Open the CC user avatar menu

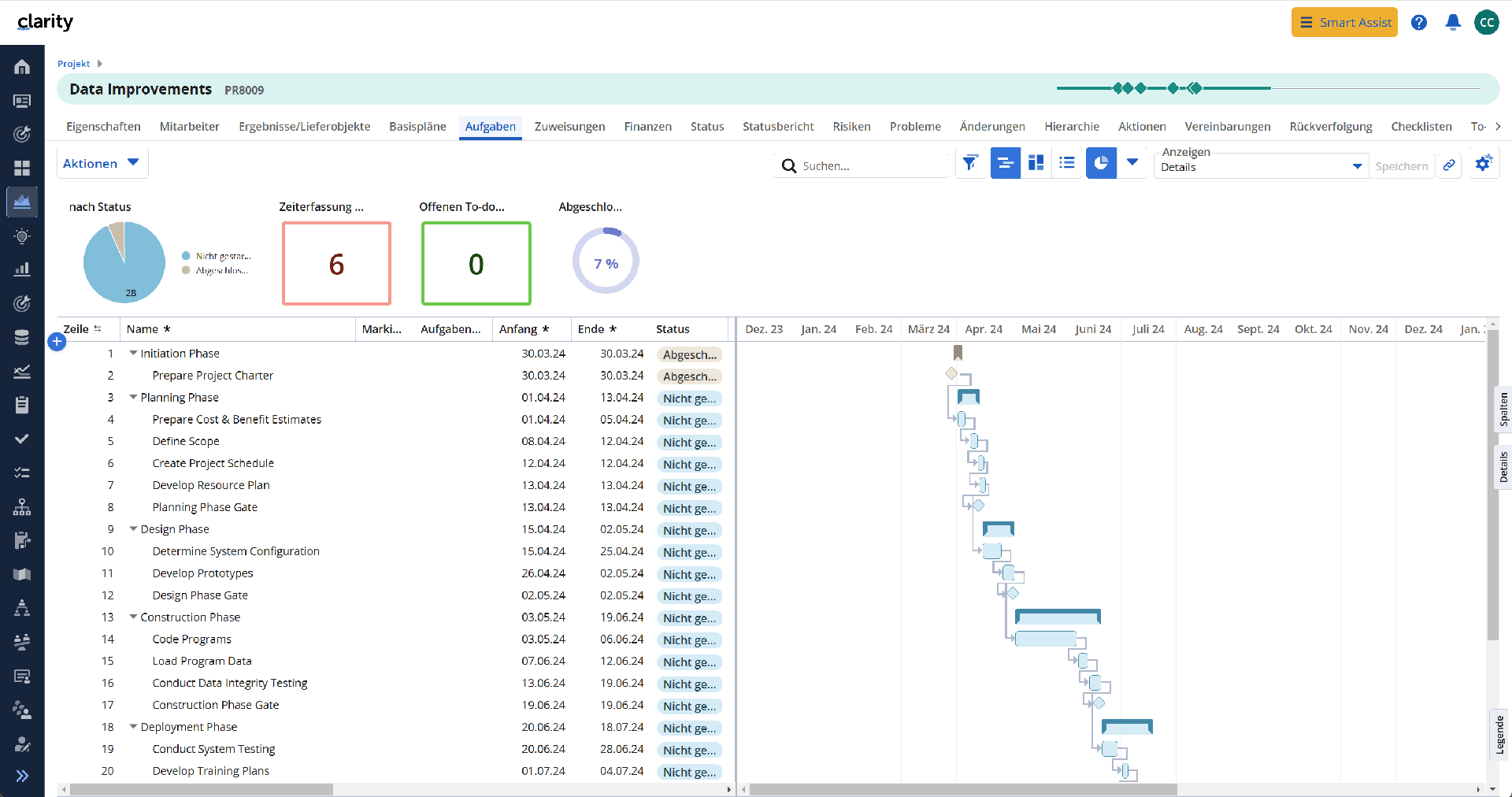tap(1487, 22)
